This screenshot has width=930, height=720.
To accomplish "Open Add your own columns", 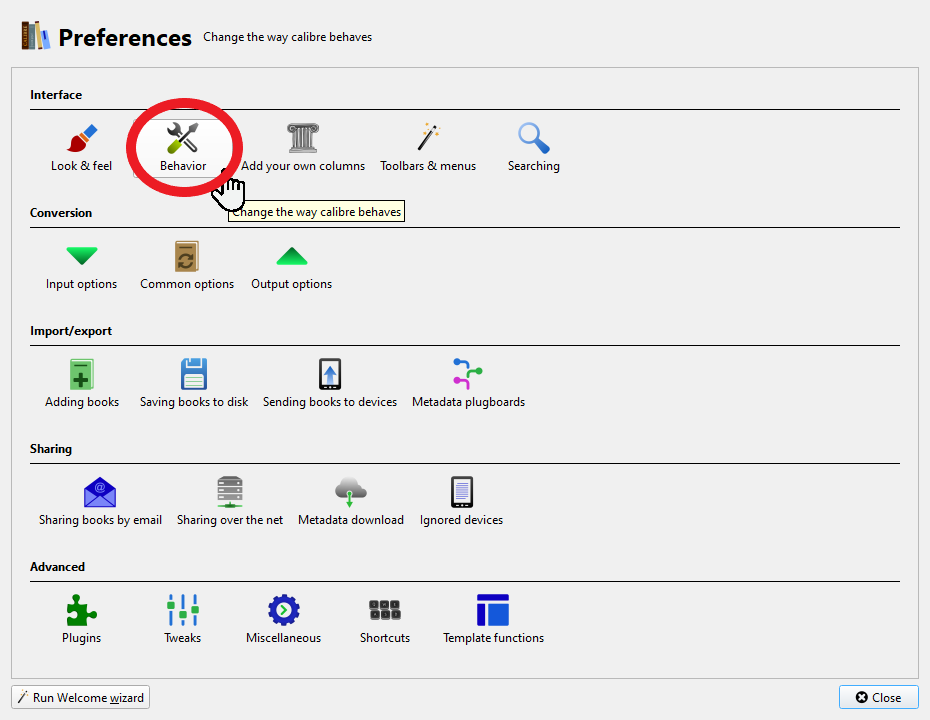I will coord(302,148).
